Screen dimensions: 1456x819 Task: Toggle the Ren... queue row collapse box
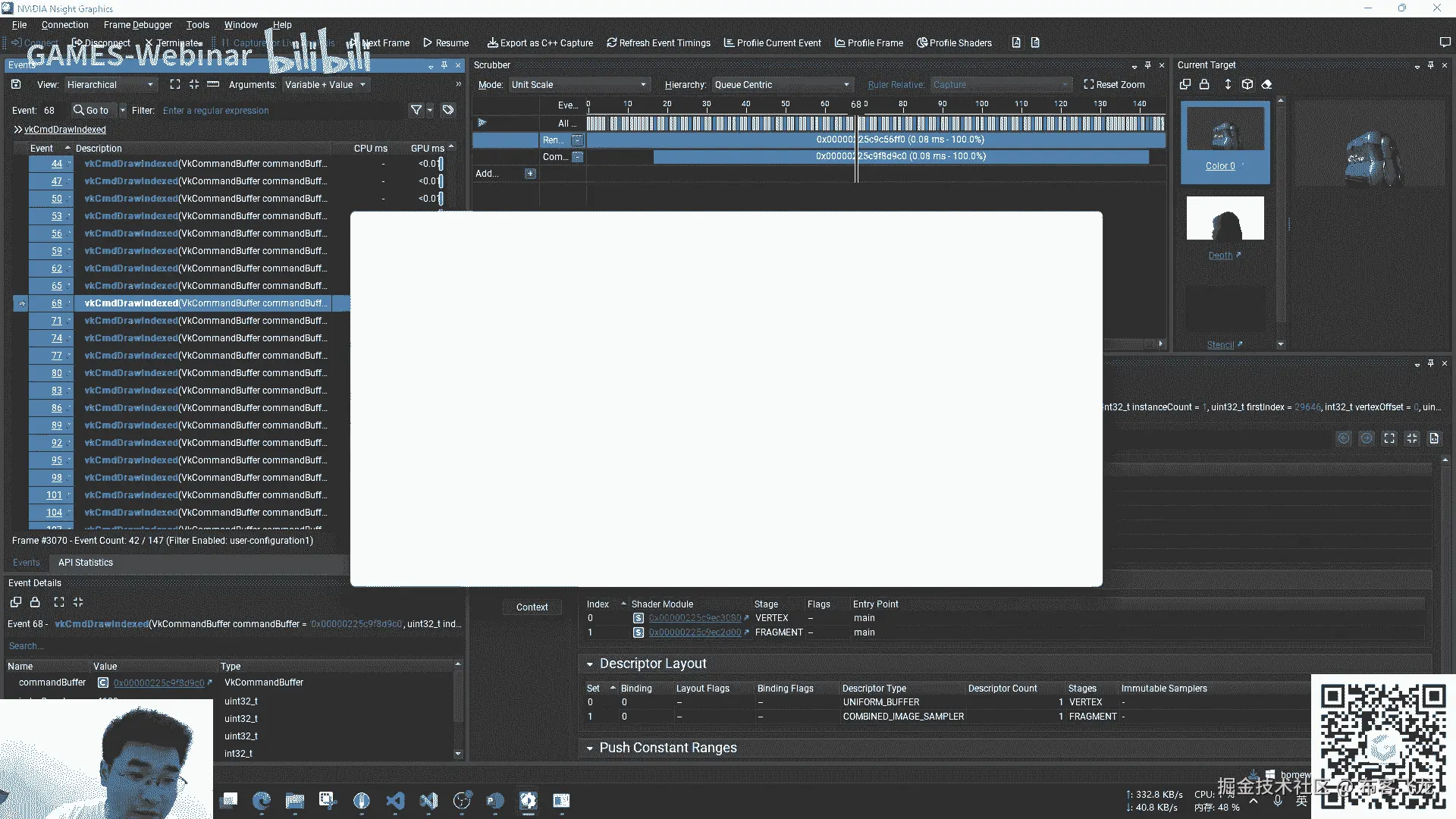click(578, 140)
